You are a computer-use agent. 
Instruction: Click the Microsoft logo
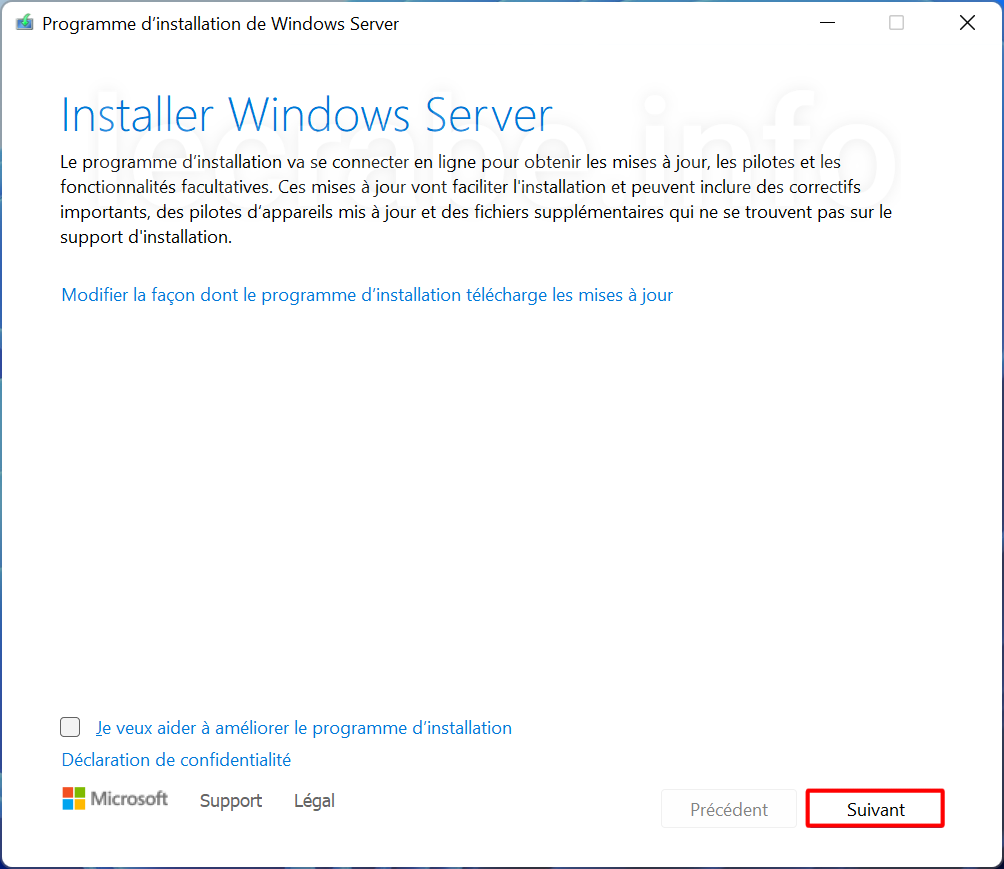115,799
